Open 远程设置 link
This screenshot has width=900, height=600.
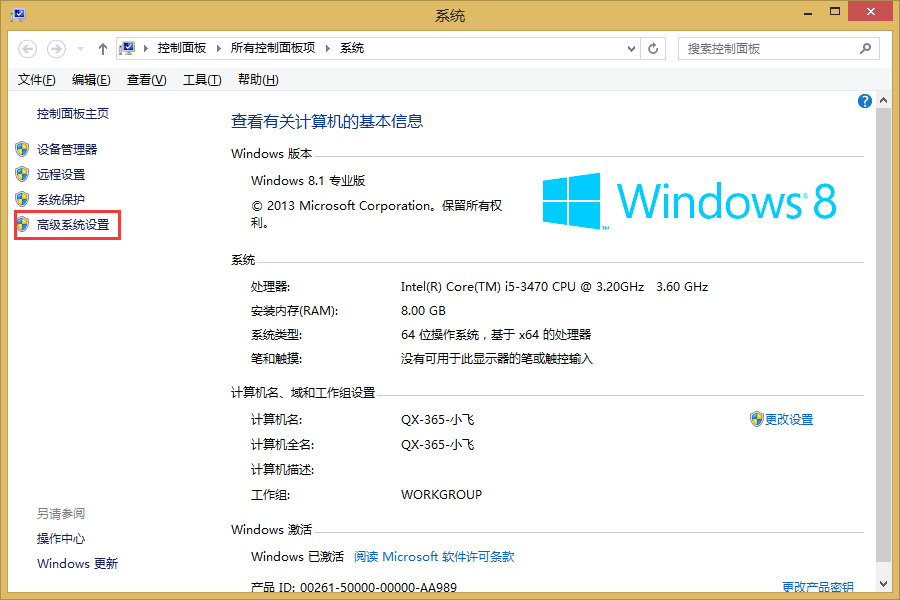point(61,175)
